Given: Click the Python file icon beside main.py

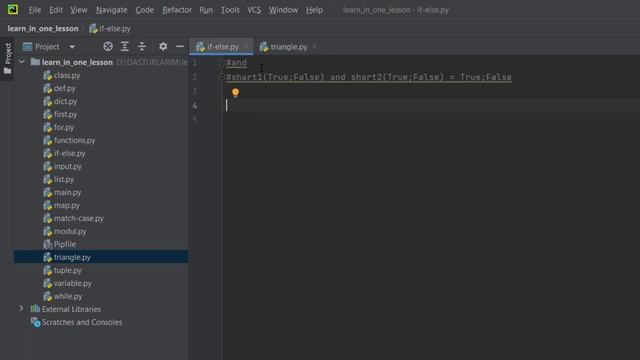Looking at the screenshot, I should coord(47,192).
